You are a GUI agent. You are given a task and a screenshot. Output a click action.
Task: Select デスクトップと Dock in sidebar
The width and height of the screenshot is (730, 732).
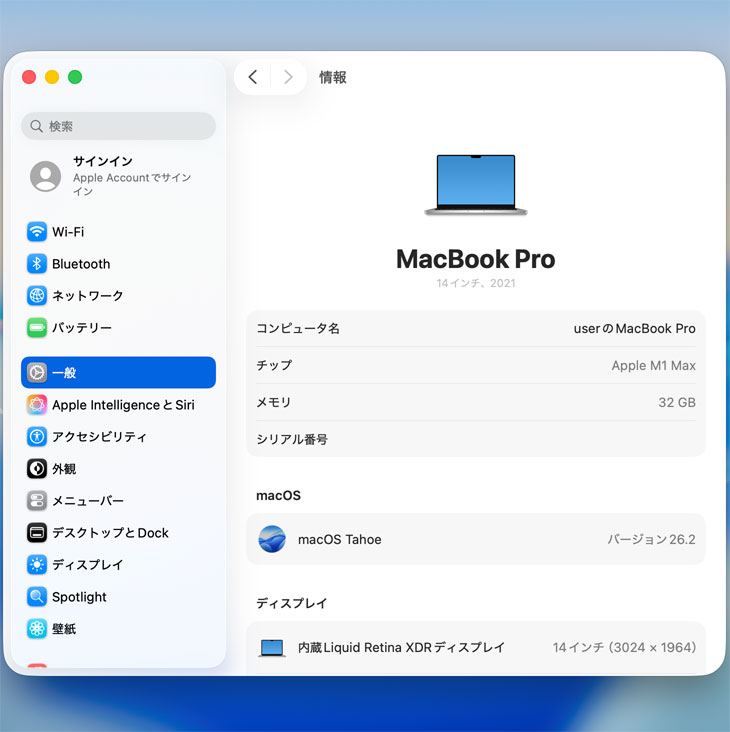[x=110, y=533]
